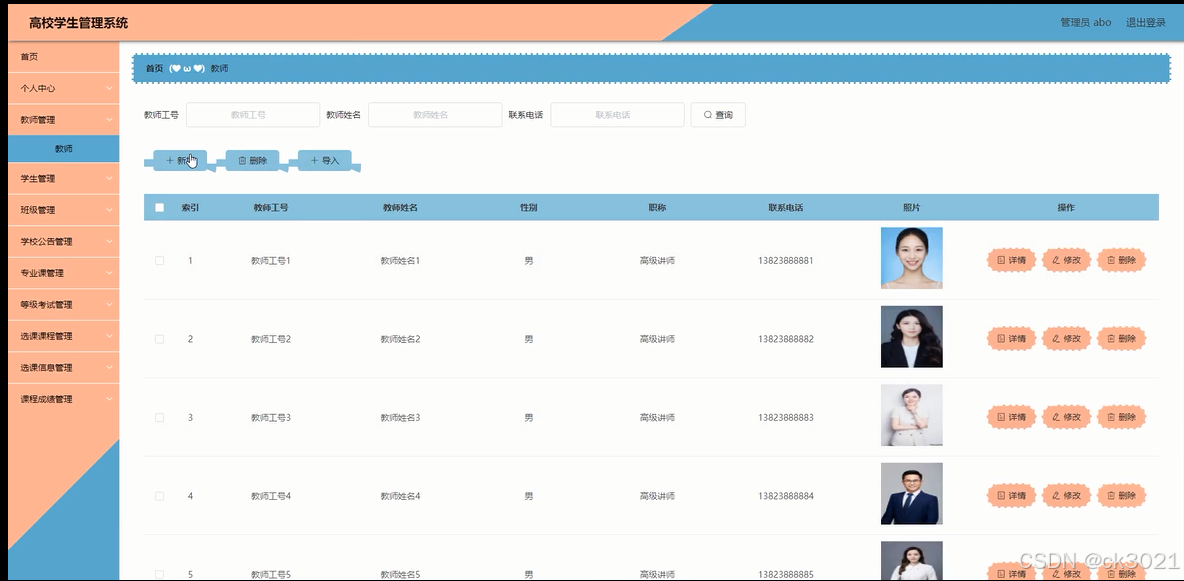Expand the 学校公告管理 menu arrow
Image resolution: width=1184 pixels, height=581 pixels.
tap(109, 242)
